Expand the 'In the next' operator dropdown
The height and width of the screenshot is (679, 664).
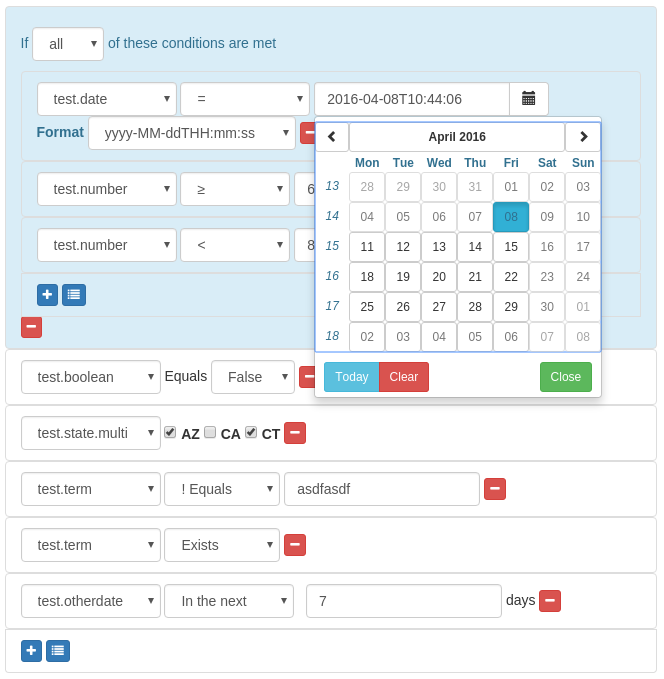pos(229,601)
